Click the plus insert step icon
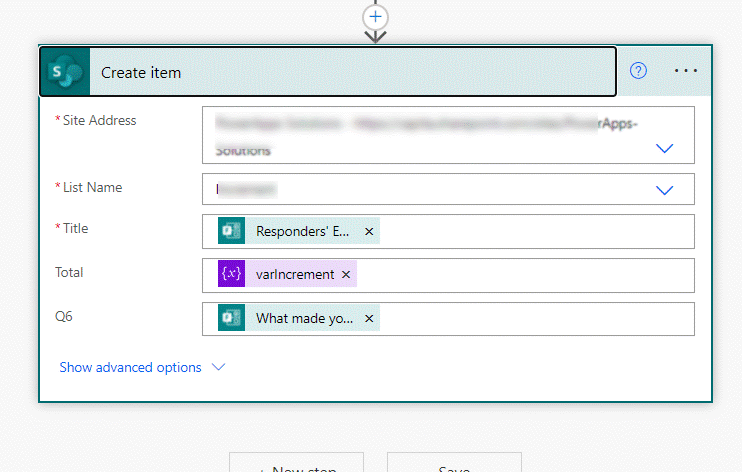 click(x=375, y=18)
